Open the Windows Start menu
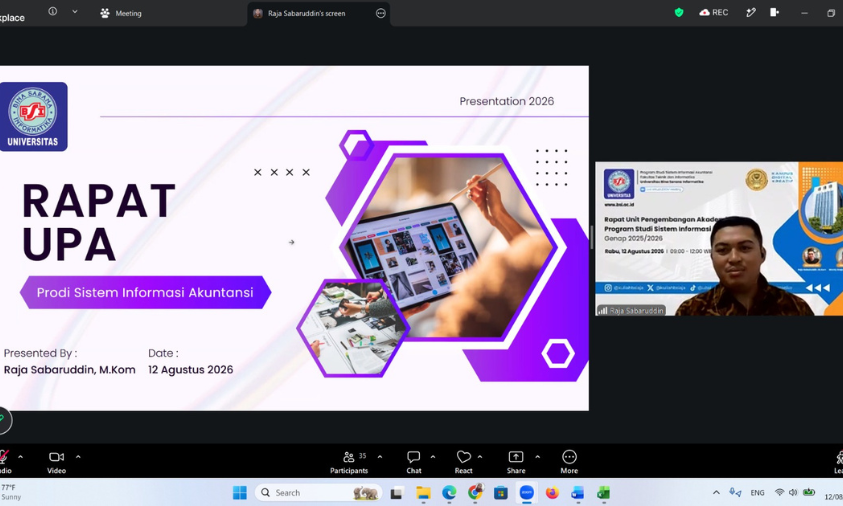The image size is (843, 506). pos(239,493)
